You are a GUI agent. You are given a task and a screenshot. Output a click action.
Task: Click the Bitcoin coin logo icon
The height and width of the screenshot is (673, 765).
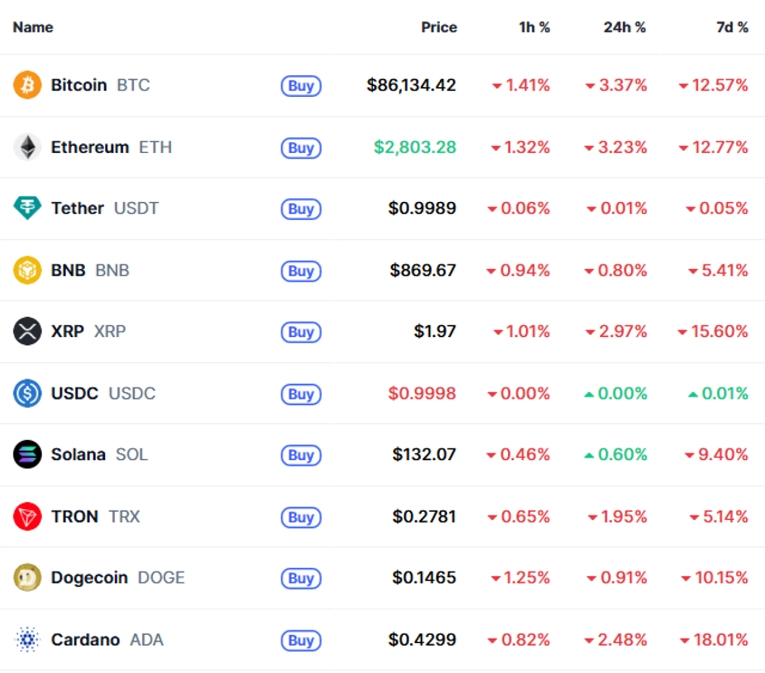27,85
